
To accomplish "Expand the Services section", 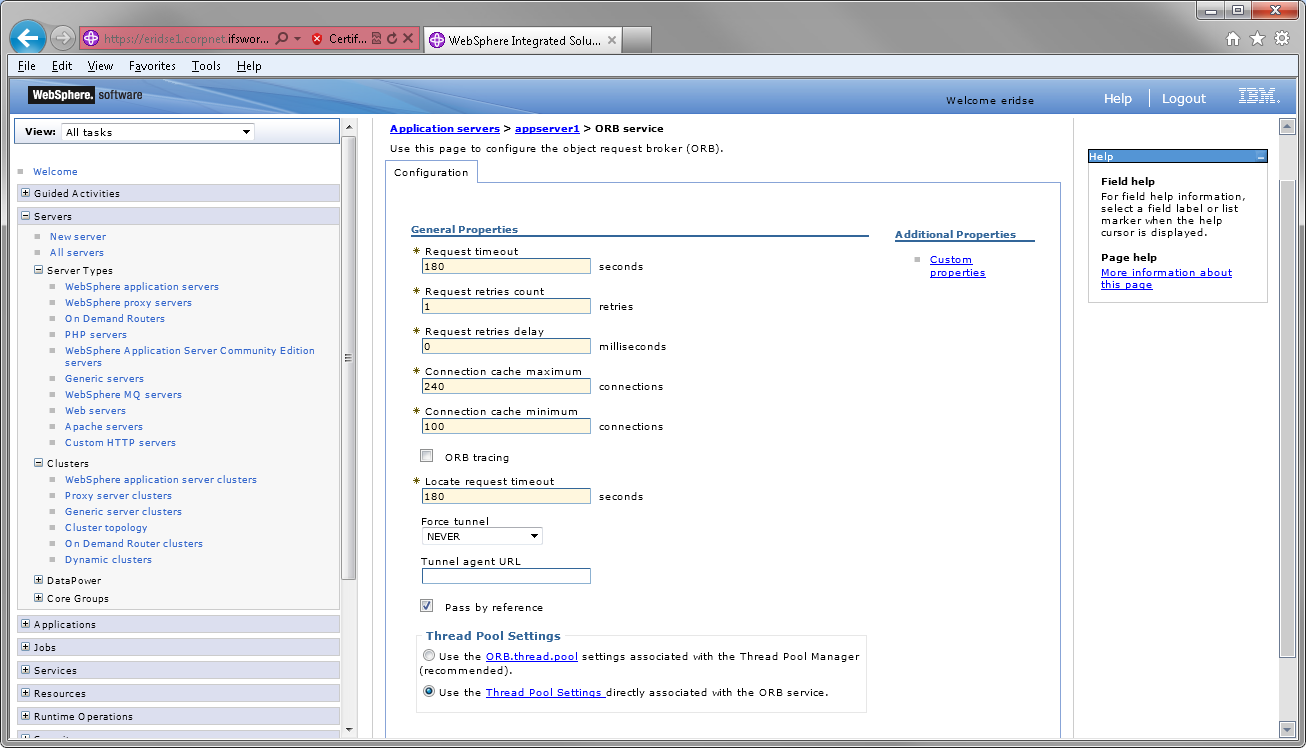I will point(25,670).
